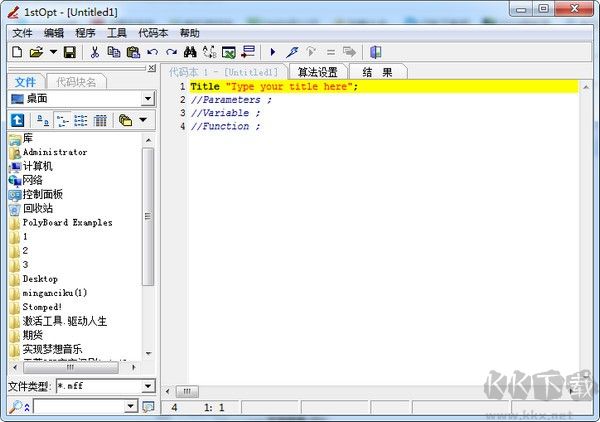600x422 pixels.
Task: Redo the last edit
Action: (x=171, y=52)
